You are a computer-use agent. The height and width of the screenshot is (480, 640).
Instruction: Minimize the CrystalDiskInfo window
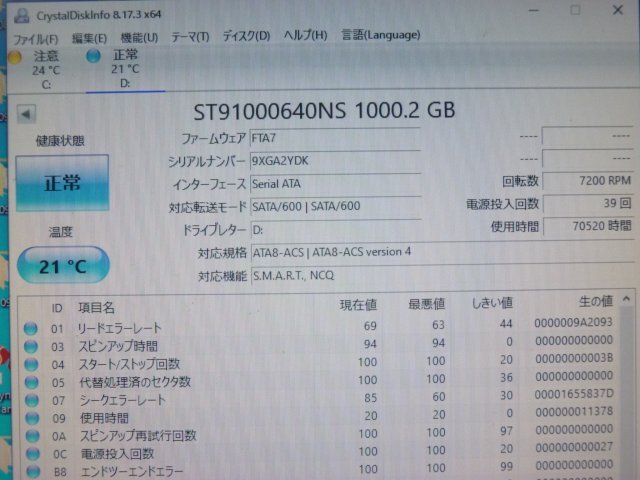click(x=533, y=11)
